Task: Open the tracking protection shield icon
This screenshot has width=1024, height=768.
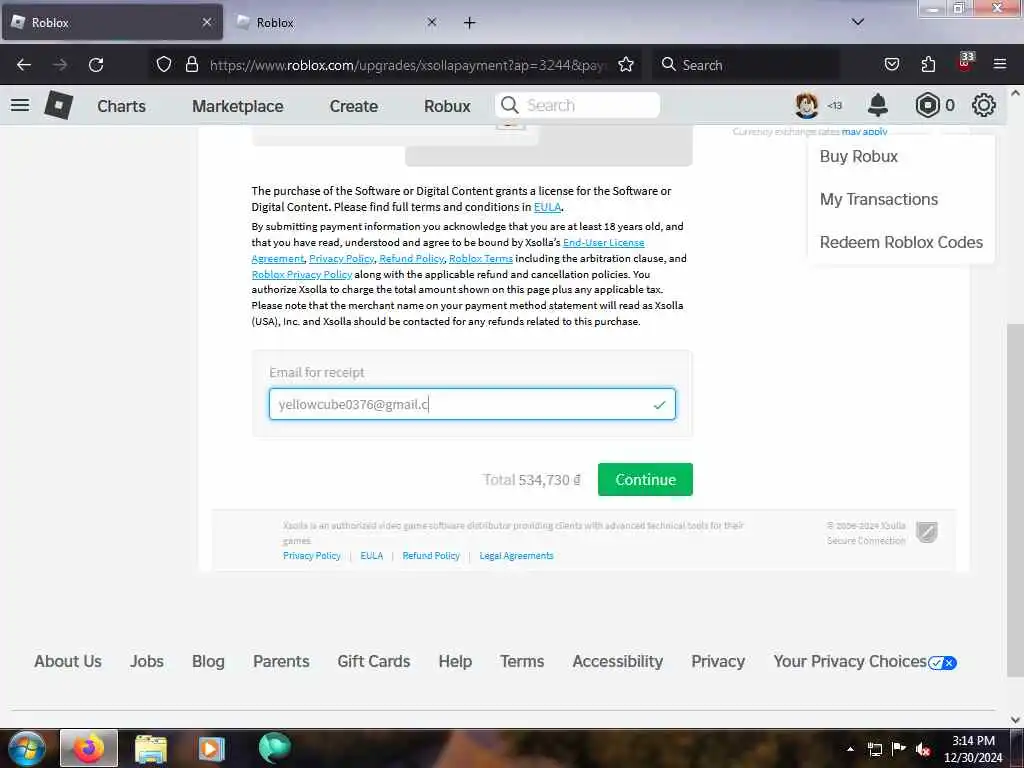Action: tap(164, 64)
